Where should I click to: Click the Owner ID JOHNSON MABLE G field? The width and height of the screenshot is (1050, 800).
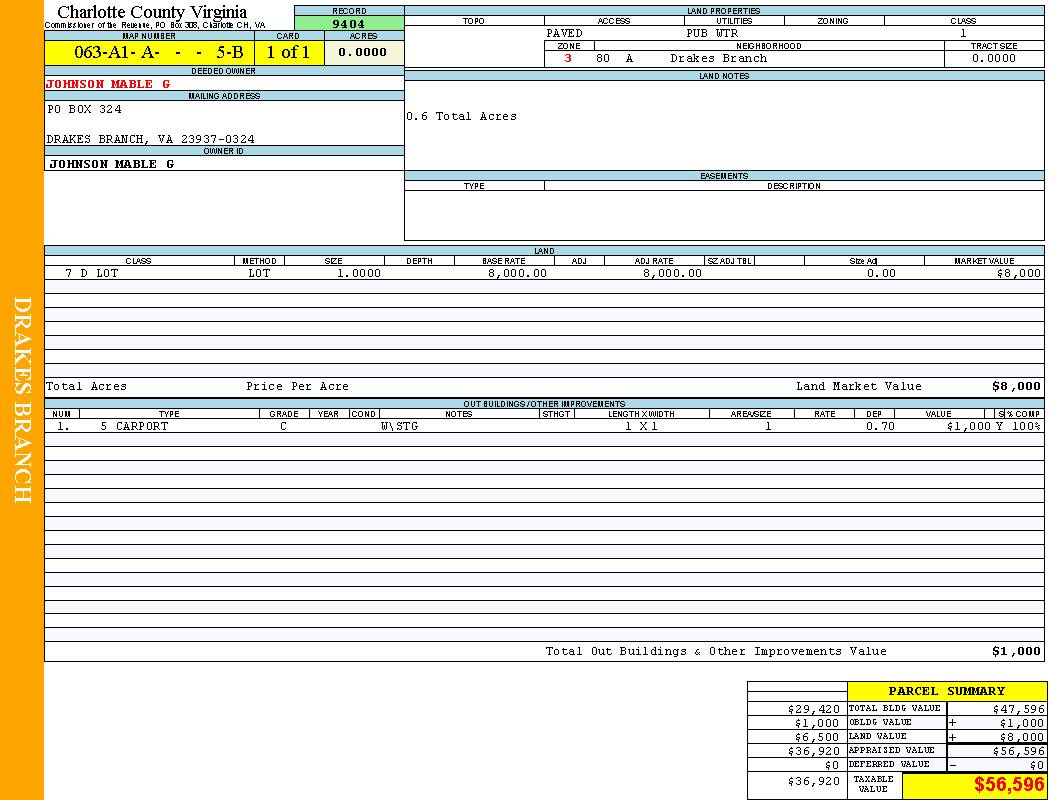[x=111, y=163]
